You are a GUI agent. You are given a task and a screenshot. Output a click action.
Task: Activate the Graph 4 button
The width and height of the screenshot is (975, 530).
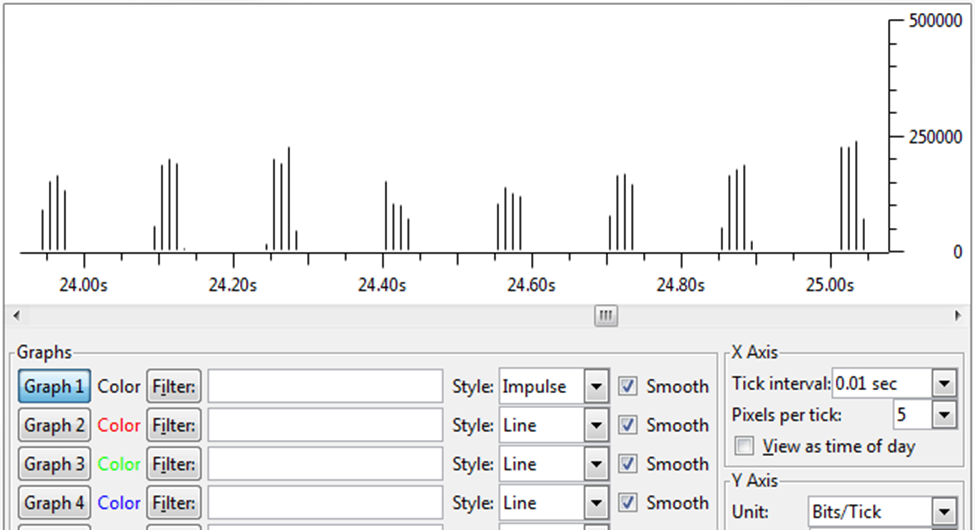54,503
